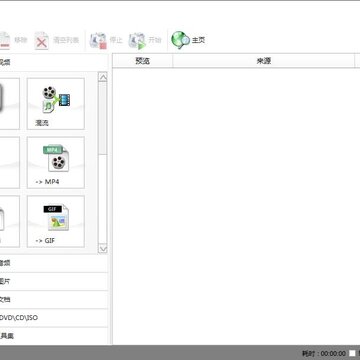Image resolution: width=360 pixels, height=360 pixels.
Task: Click the 清空列表 text label
Action: (66, 41)
